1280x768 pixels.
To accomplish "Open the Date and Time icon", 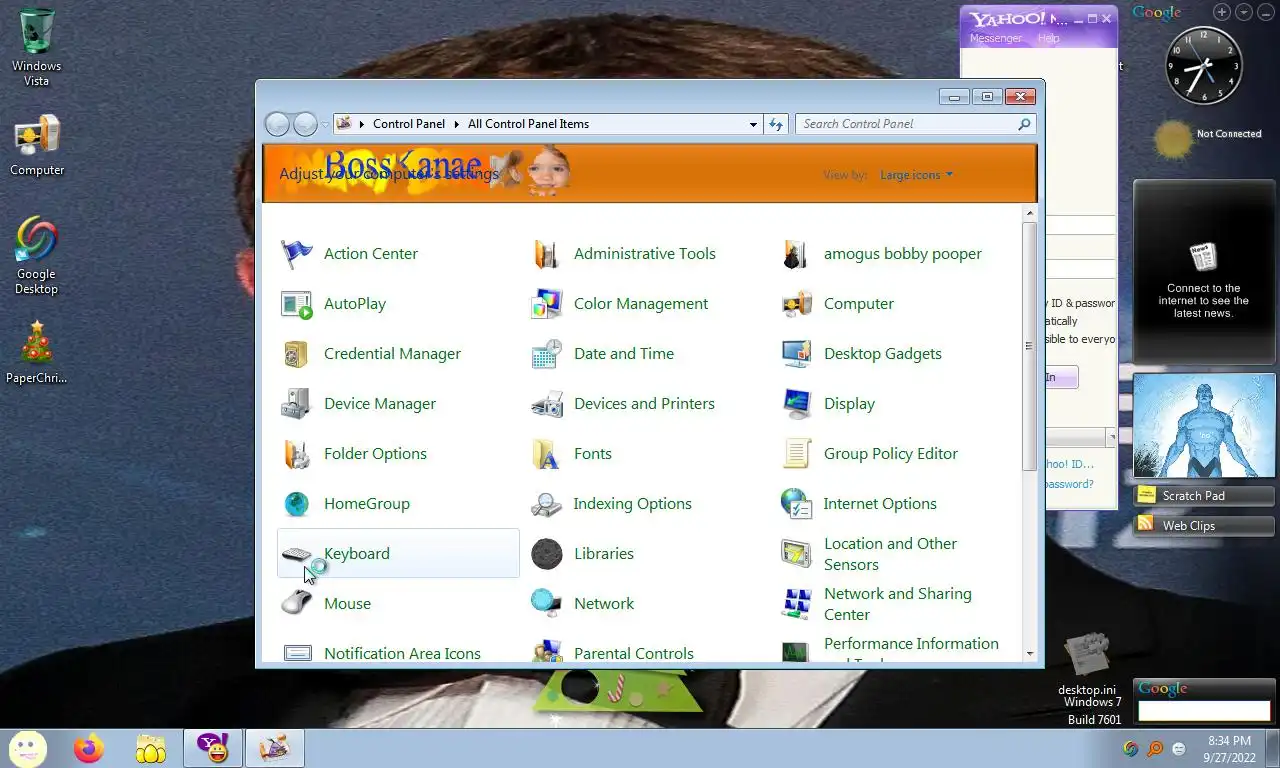I will pyautogui.click(x=546, y=354).
